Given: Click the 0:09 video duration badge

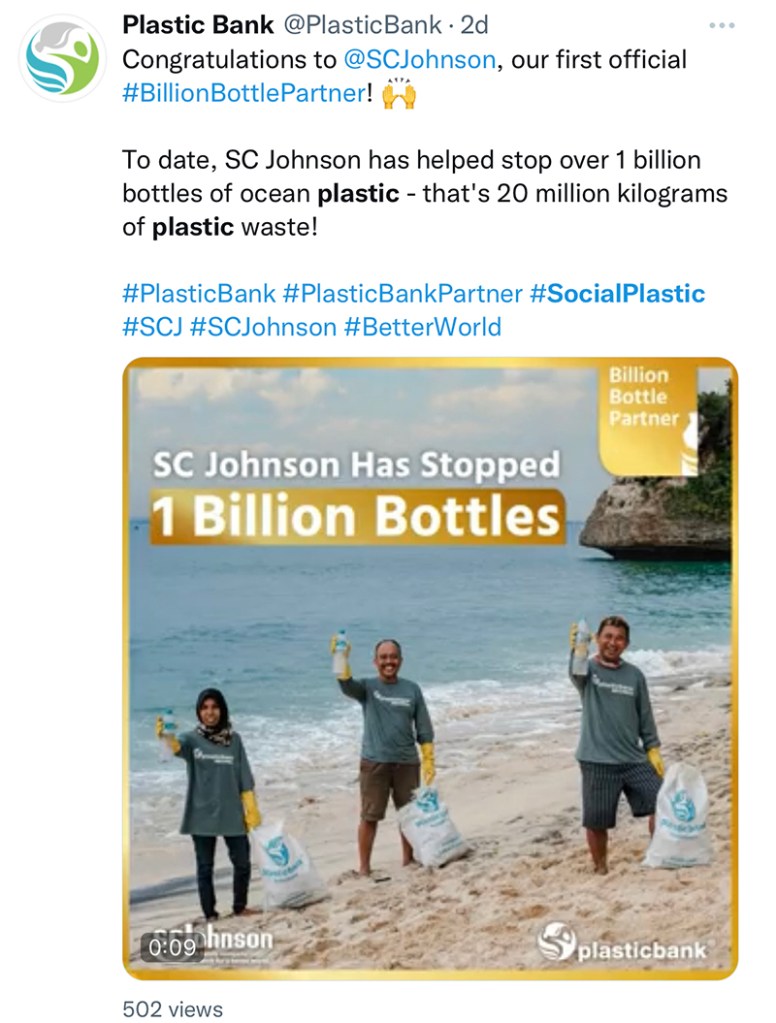Looking at the screenshot, I should 171,946.
